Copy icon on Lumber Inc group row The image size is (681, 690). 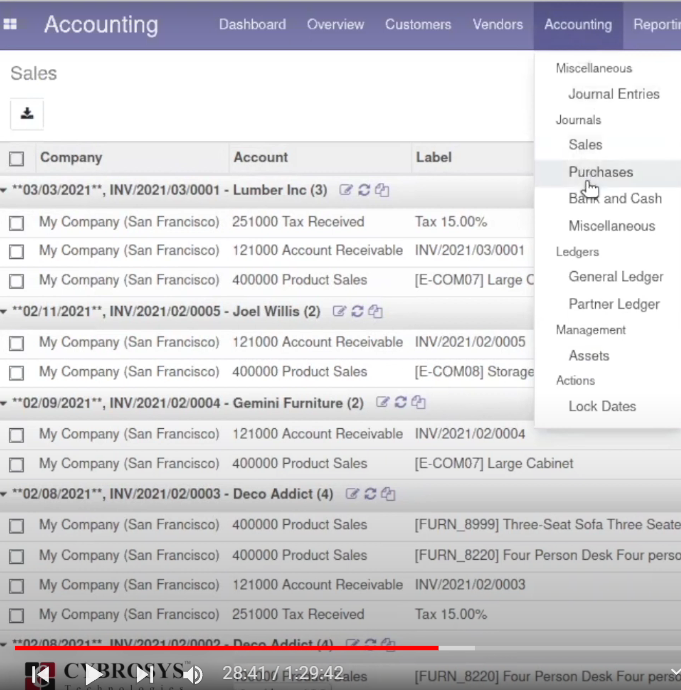[x=382, y=190]
